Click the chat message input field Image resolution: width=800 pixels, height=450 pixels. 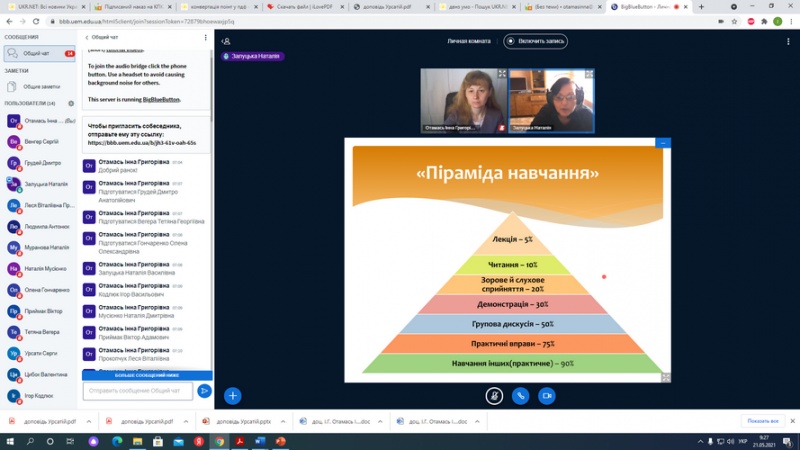pos(138,391)
